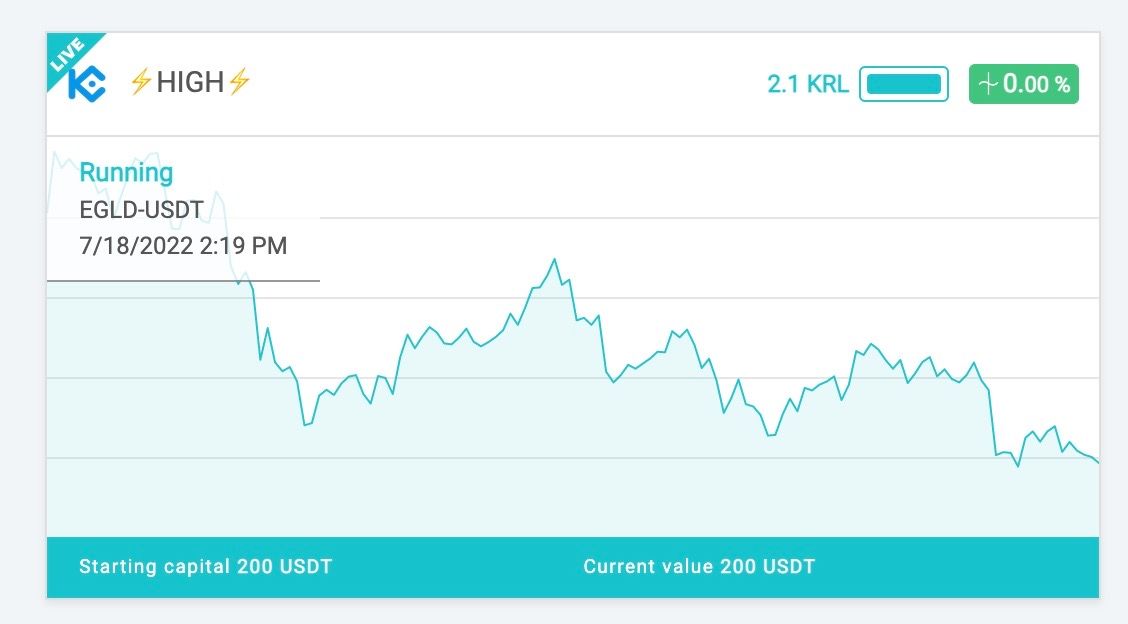Click the 7/18/2022 2:19 PM start date
This screenshot has height=624, width=1128.
click(x=183, y=245)
